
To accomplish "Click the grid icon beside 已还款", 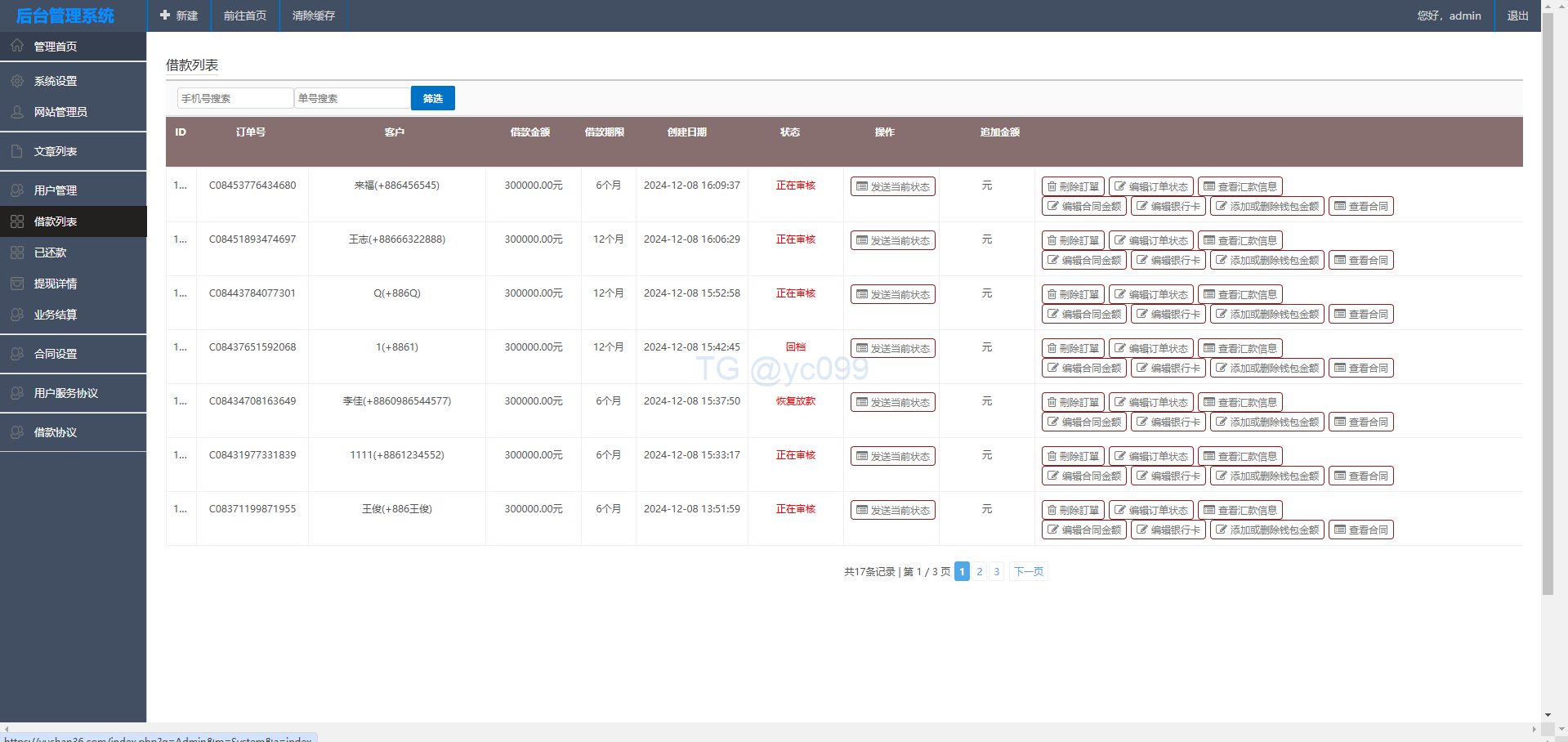I will pos(17,253).
